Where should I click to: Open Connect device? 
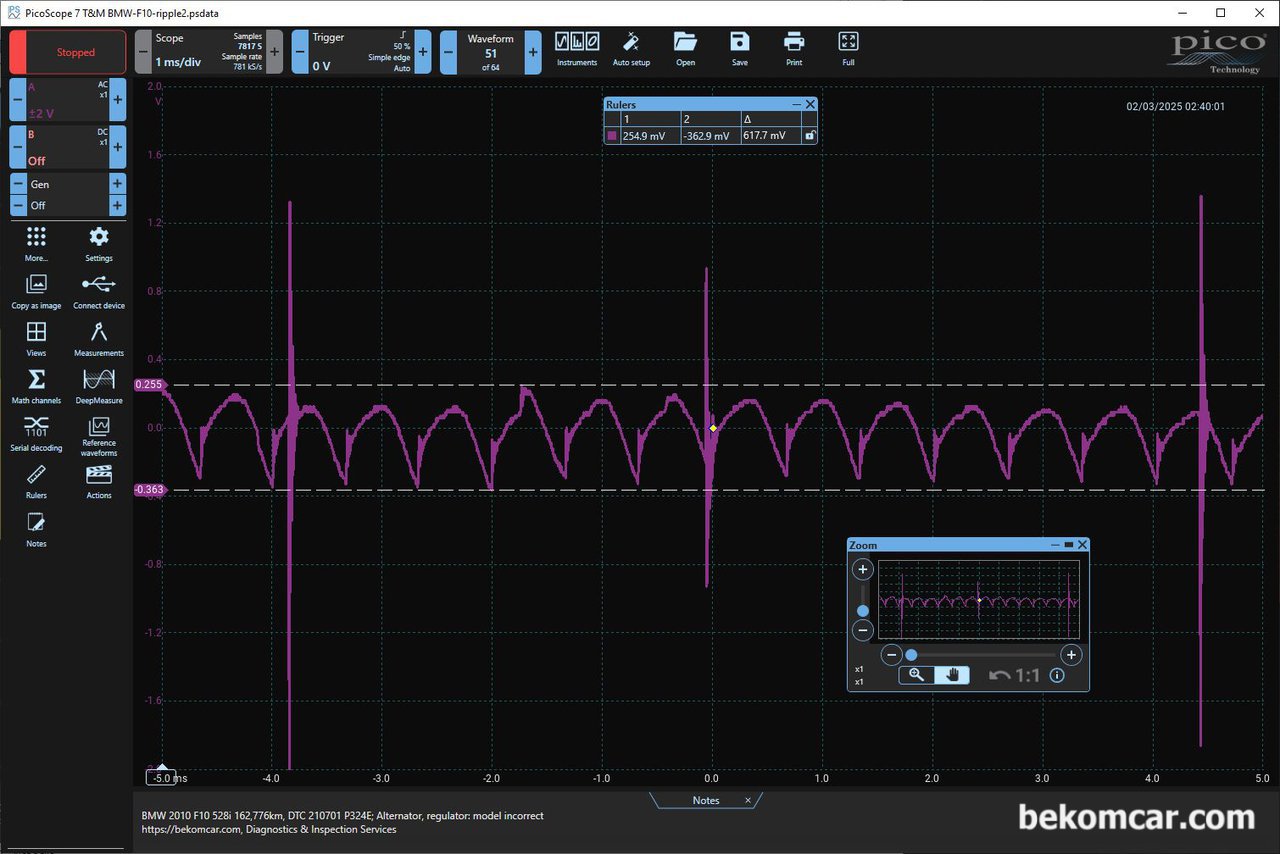click(99, 291)
